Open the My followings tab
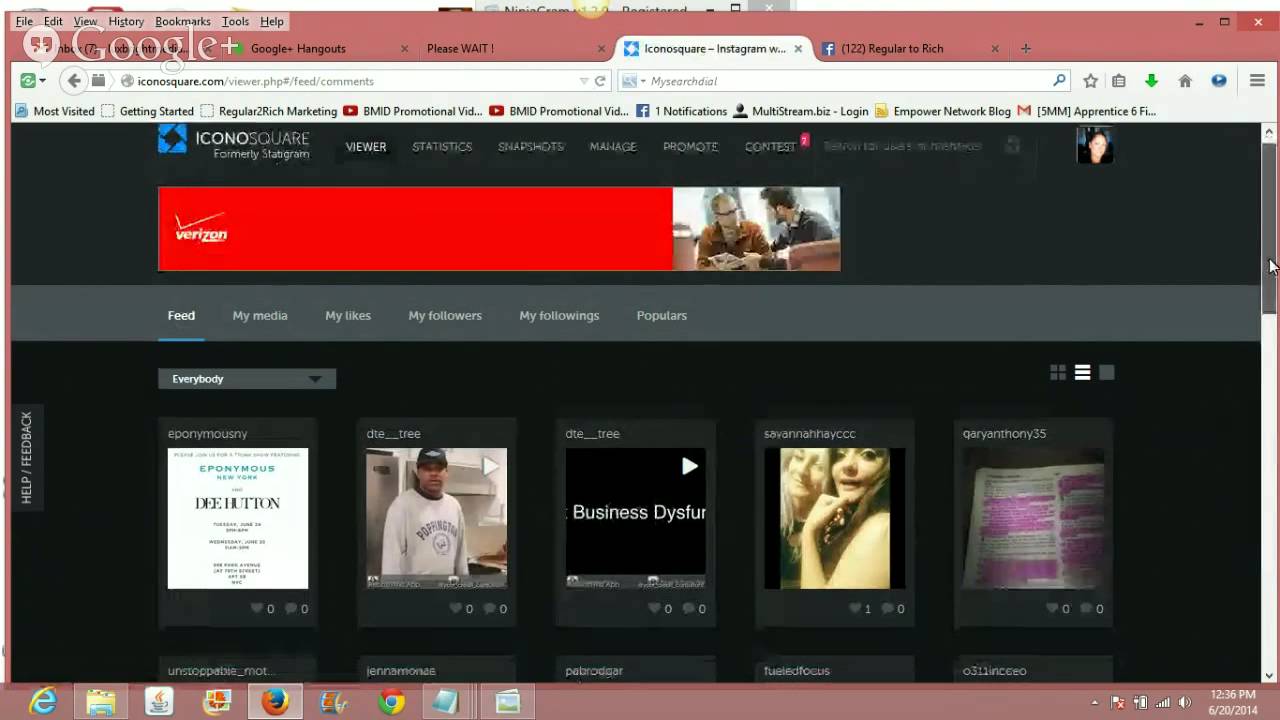The height and width of the screenshot is (720, 1280). click(x=559, y=315)
